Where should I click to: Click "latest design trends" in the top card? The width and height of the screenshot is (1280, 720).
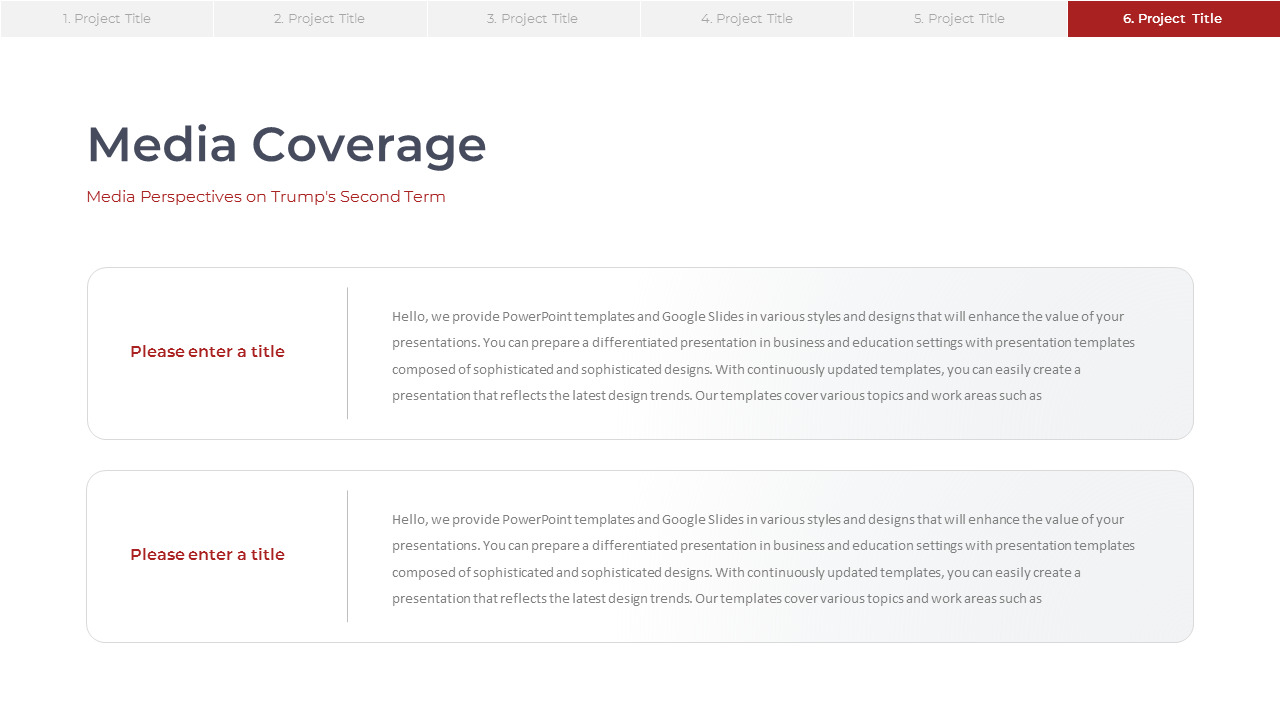coord(629,396)
